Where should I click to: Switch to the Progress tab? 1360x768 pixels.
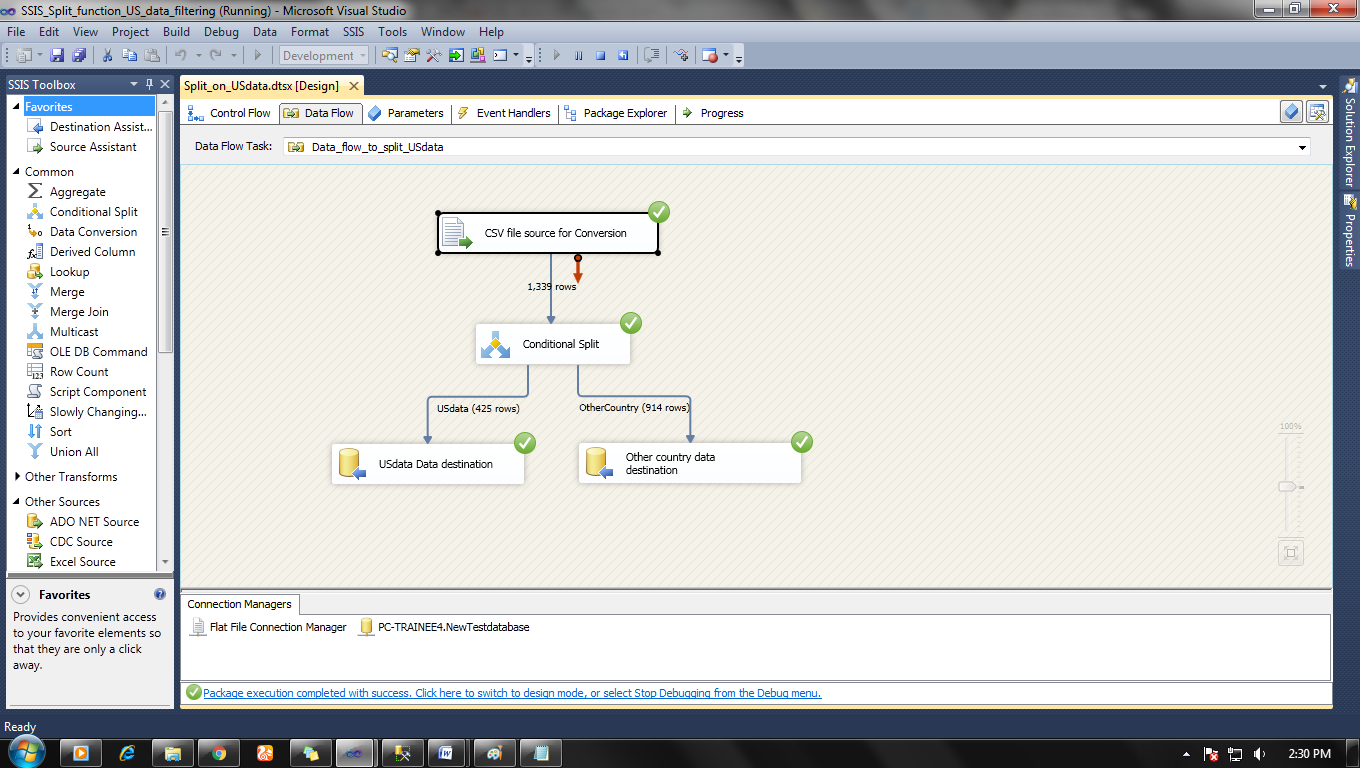point(713,113)
